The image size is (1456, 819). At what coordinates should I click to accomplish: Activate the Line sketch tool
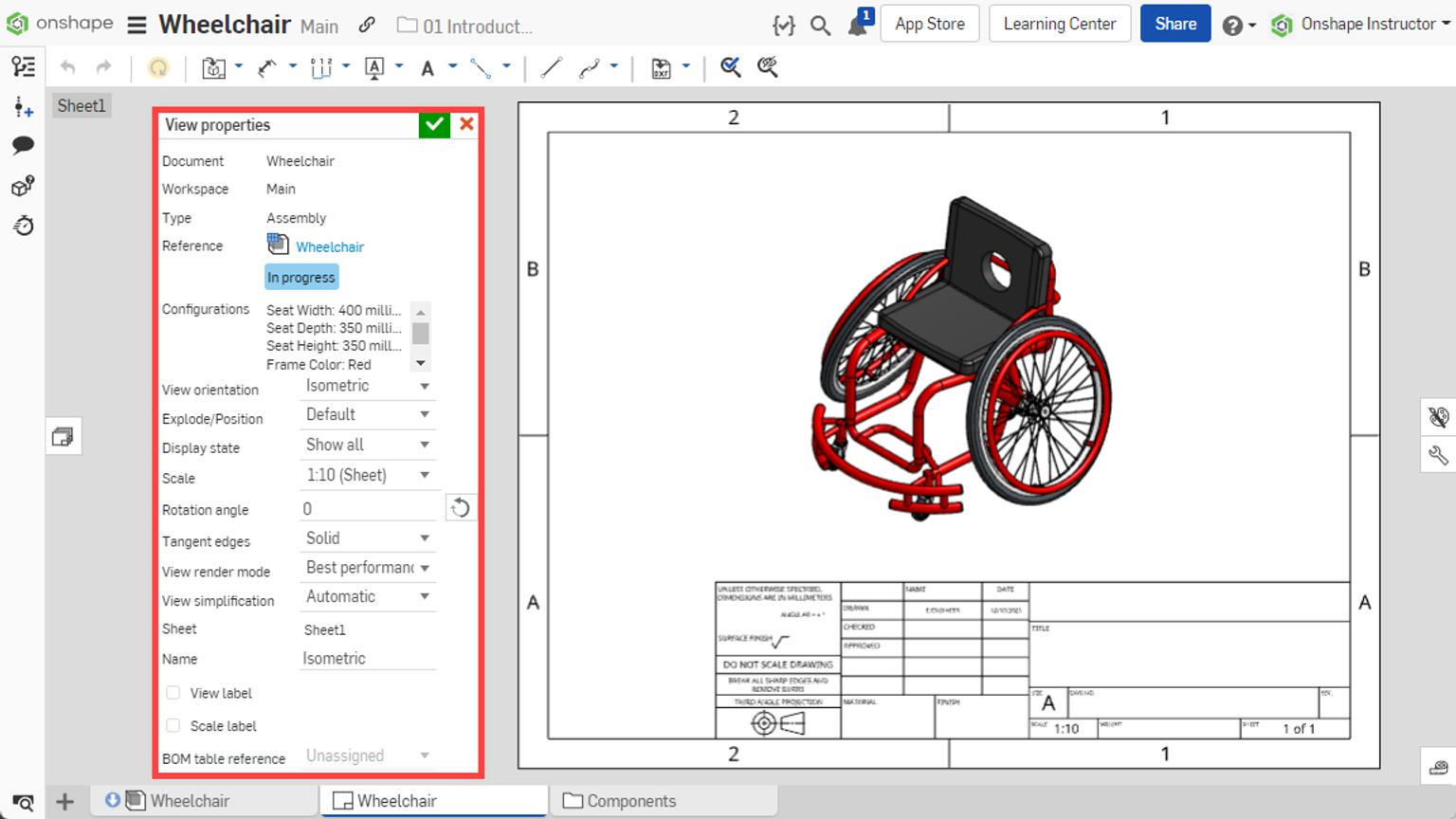(550, 67)
